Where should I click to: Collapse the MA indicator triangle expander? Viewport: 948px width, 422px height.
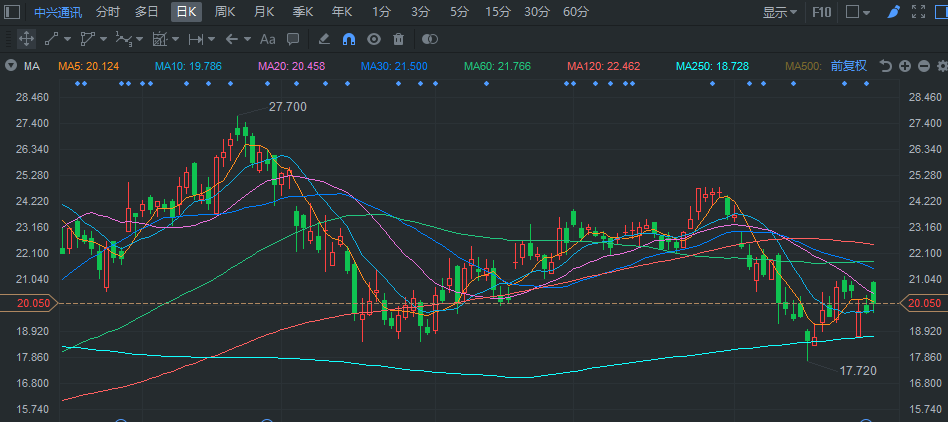[10, 66]
